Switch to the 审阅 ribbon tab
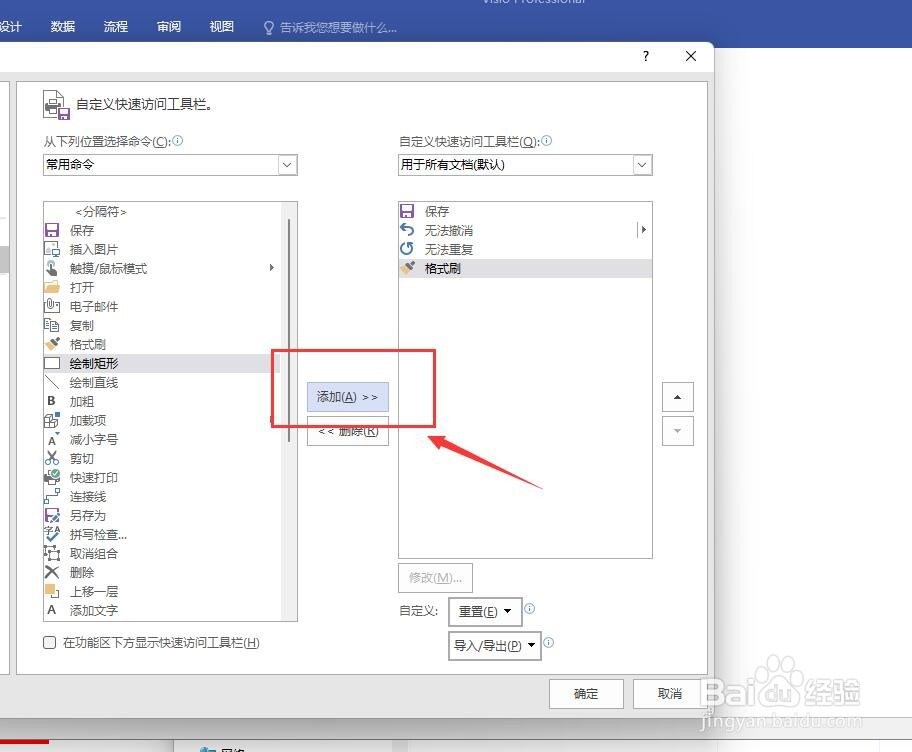 (168, 27)
